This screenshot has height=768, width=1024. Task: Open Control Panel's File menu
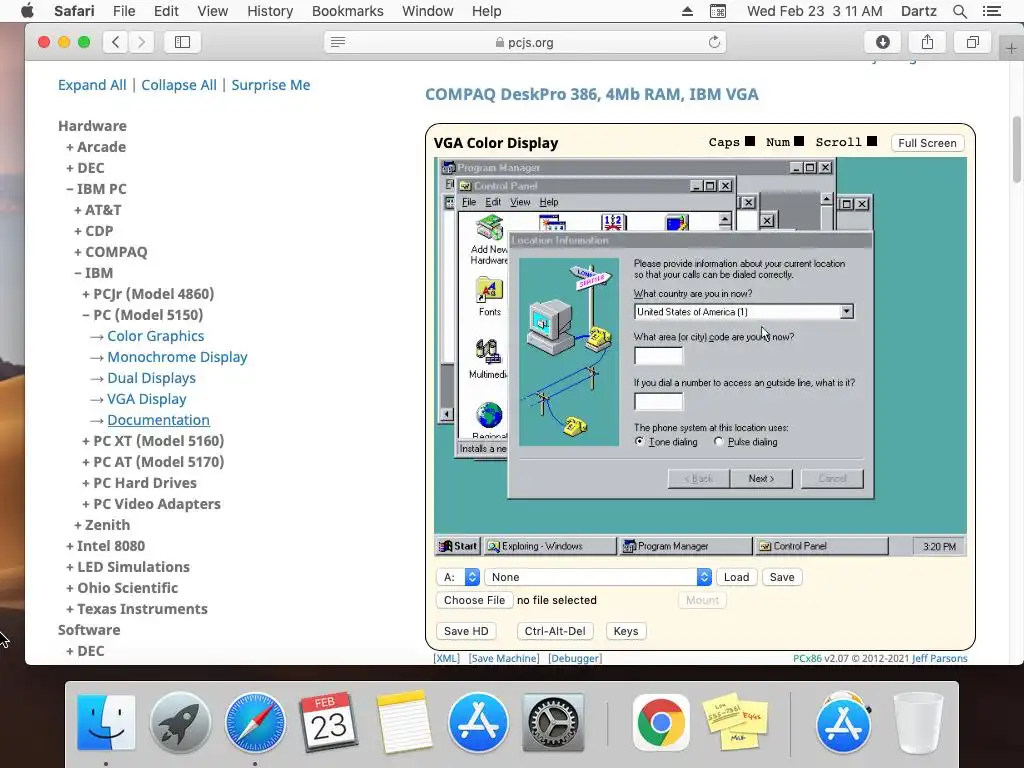point(469,202)
